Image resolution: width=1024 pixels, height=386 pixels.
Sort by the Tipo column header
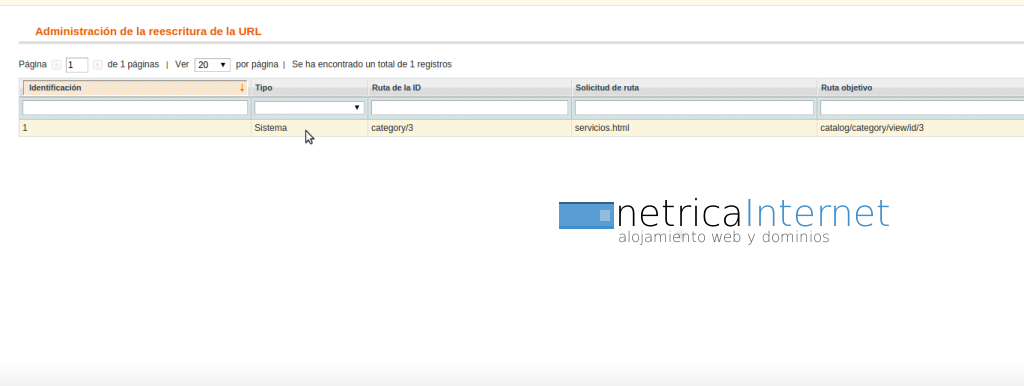pyautogui.click(x=264, y=88)
